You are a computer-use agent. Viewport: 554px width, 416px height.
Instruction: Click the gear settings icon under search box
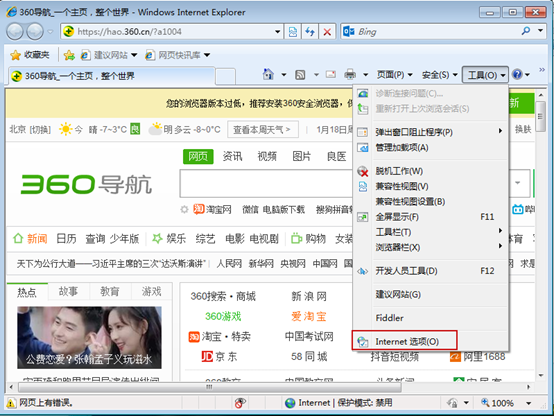[184, 210]
